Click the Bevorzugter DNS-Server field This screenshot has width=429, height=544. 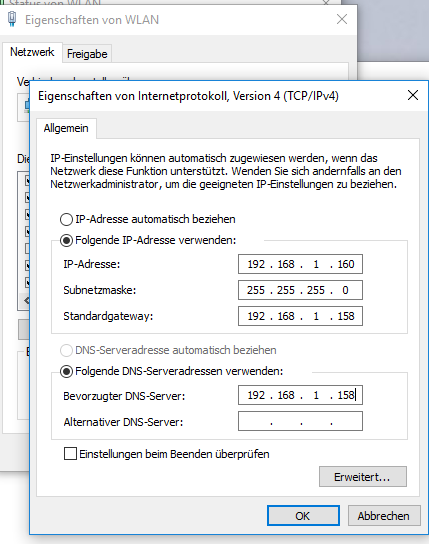(x=300, y=395)
